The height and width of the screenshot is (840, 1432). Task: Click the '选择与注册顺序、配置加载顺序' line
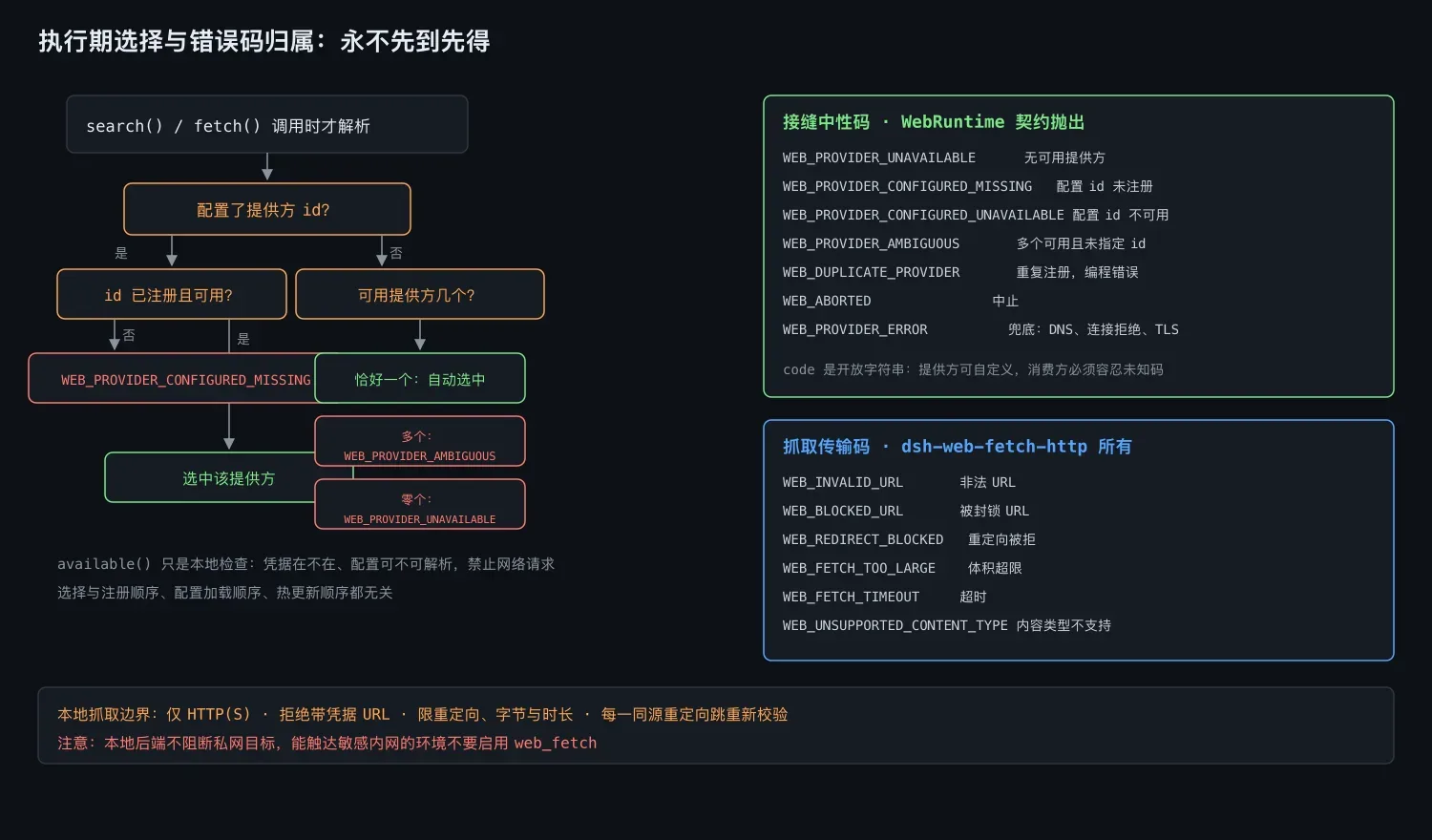click(x=225, y=593)
